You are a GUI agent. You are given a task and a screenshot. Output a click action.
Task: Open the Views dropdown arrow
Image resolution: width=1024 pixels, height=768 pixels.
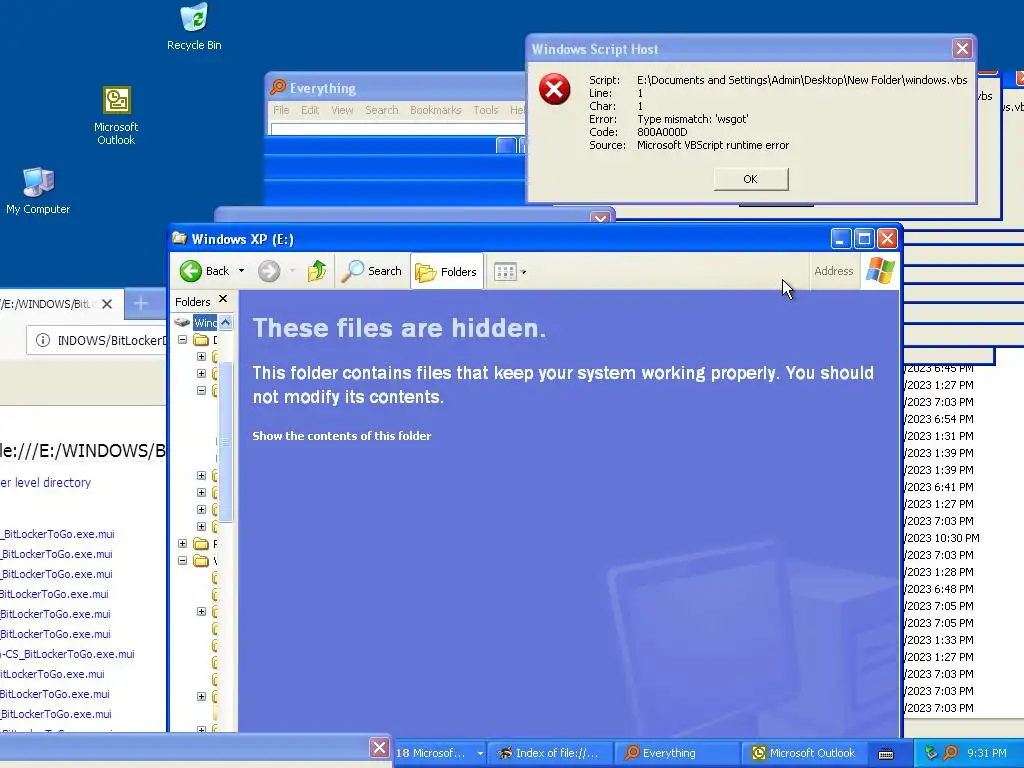(523, 272)
